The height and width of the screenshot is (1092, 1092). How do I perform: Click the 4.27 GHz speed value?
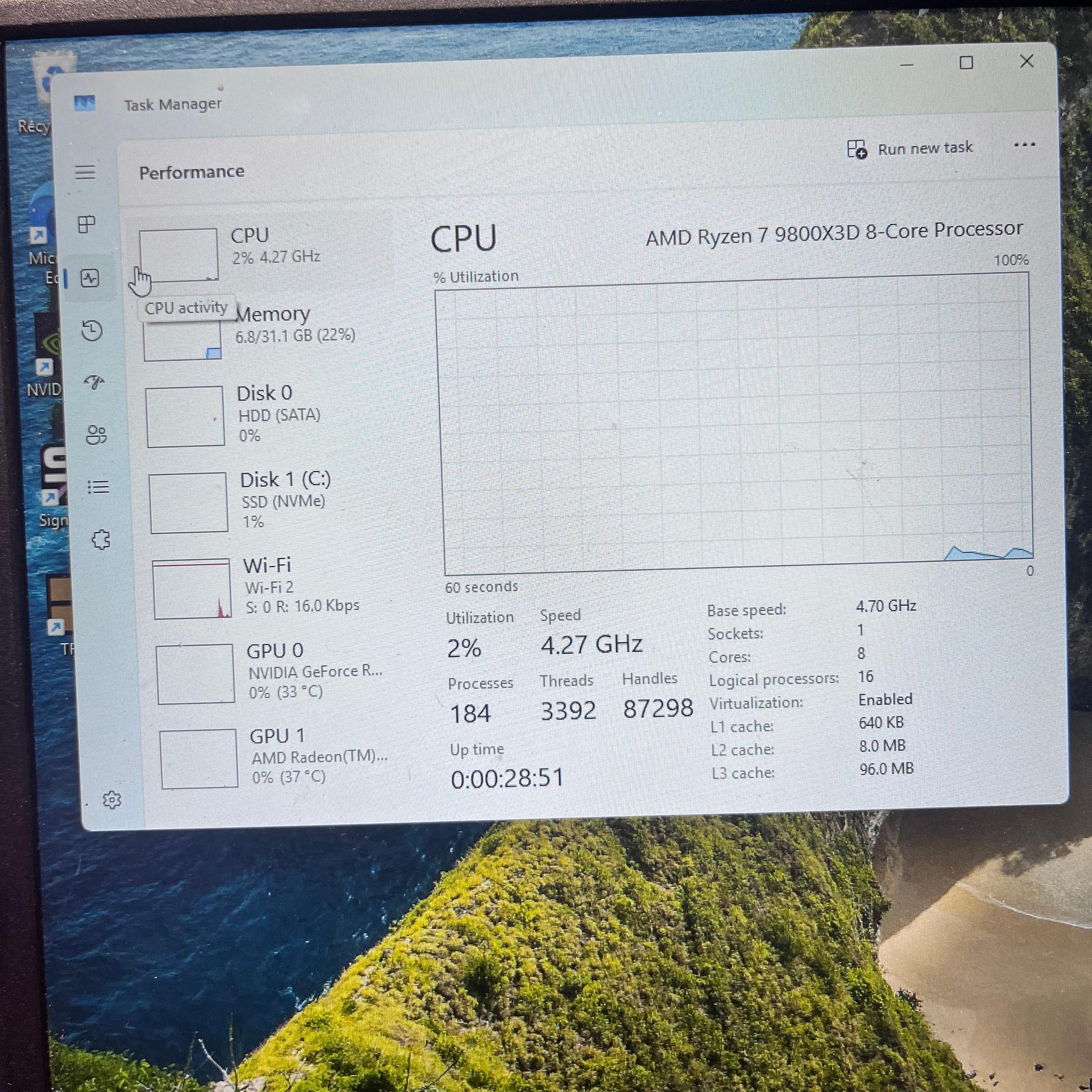(591, 644)
